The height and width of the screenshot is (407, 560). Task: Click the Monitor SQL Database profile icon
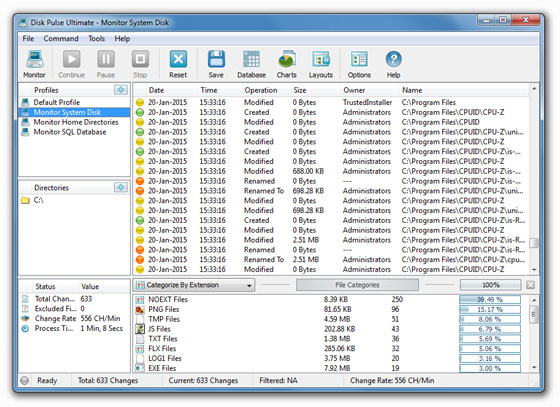pyautogui.click(x=25, y=132)
